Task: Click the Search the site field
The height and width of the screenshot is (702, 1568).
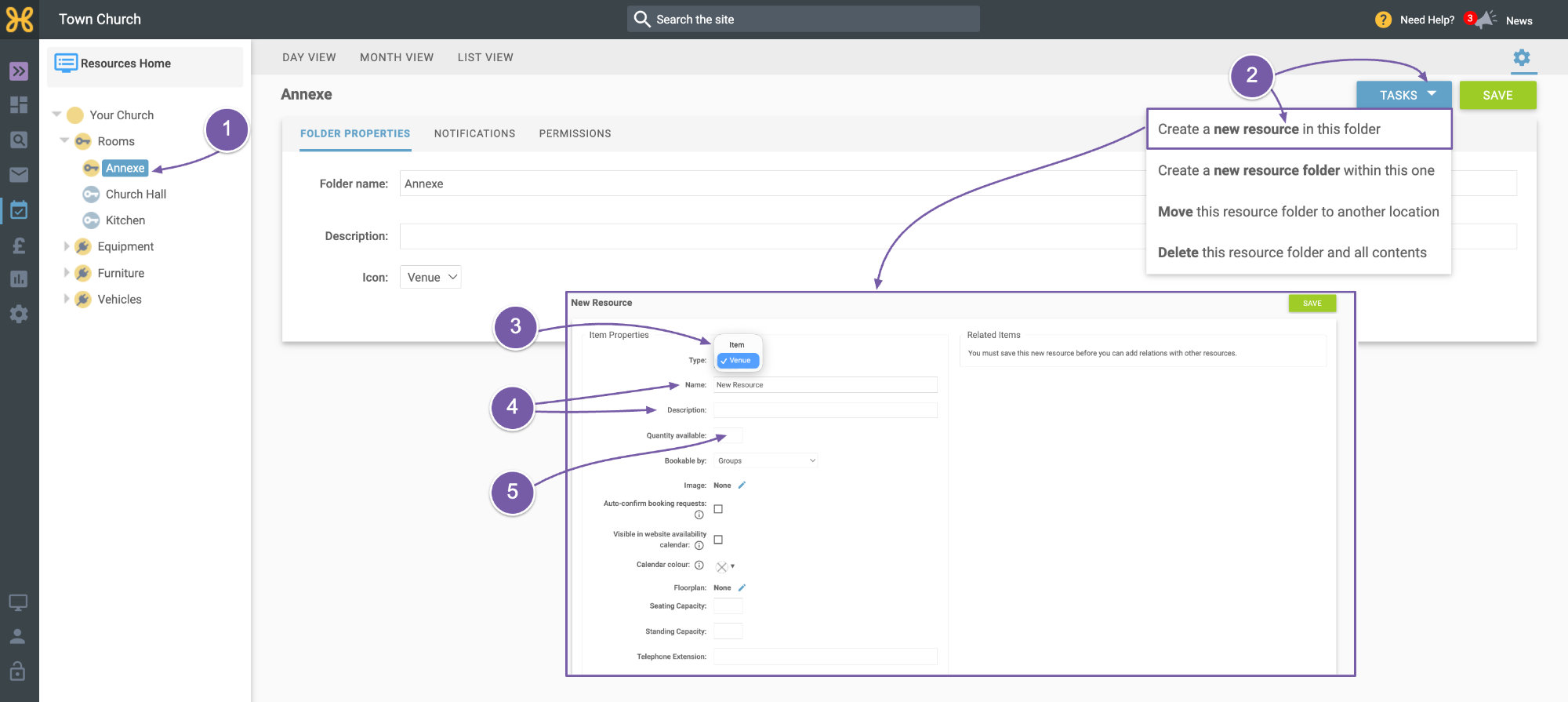Action: point(804,19)
